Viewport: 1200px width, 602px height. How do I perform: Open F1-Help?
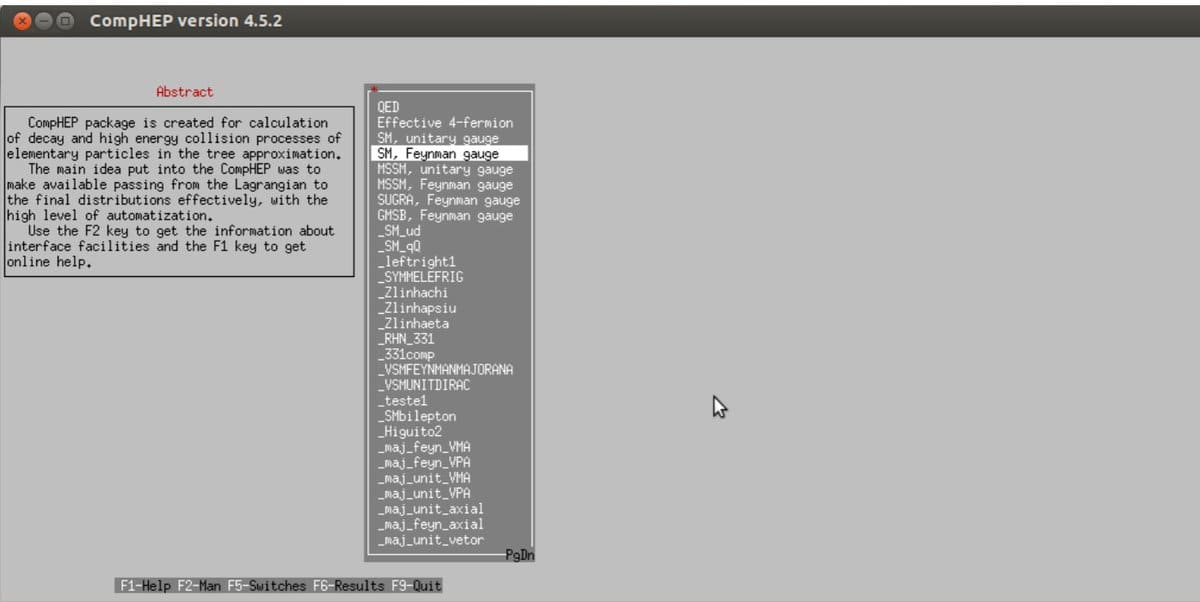(145, 585)
